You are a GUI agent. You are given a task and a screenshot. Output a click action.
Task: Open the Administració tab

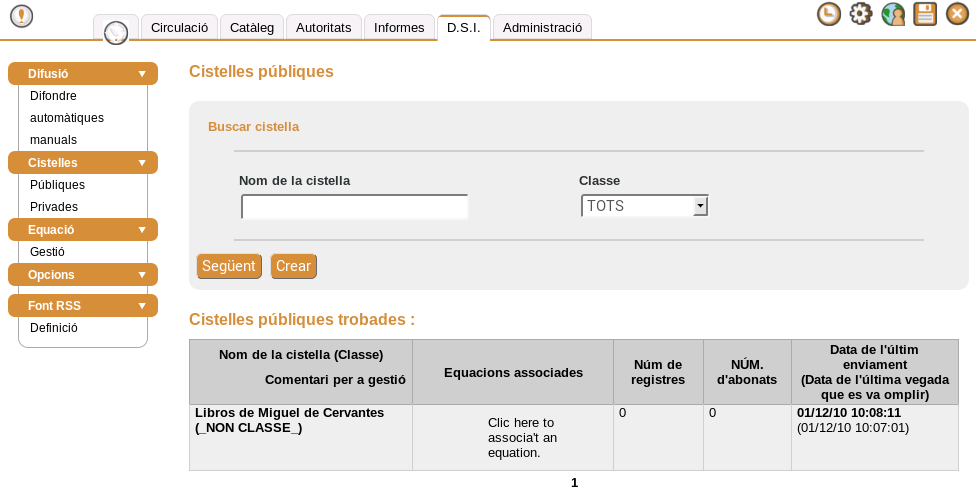(542, 28)
